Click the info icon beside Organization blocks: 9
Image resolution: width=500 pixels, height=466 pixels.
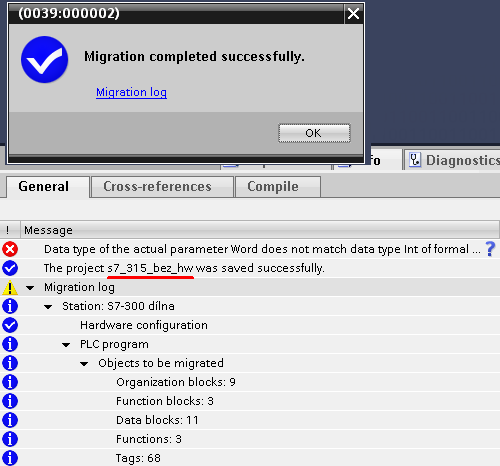pos(10,382)
